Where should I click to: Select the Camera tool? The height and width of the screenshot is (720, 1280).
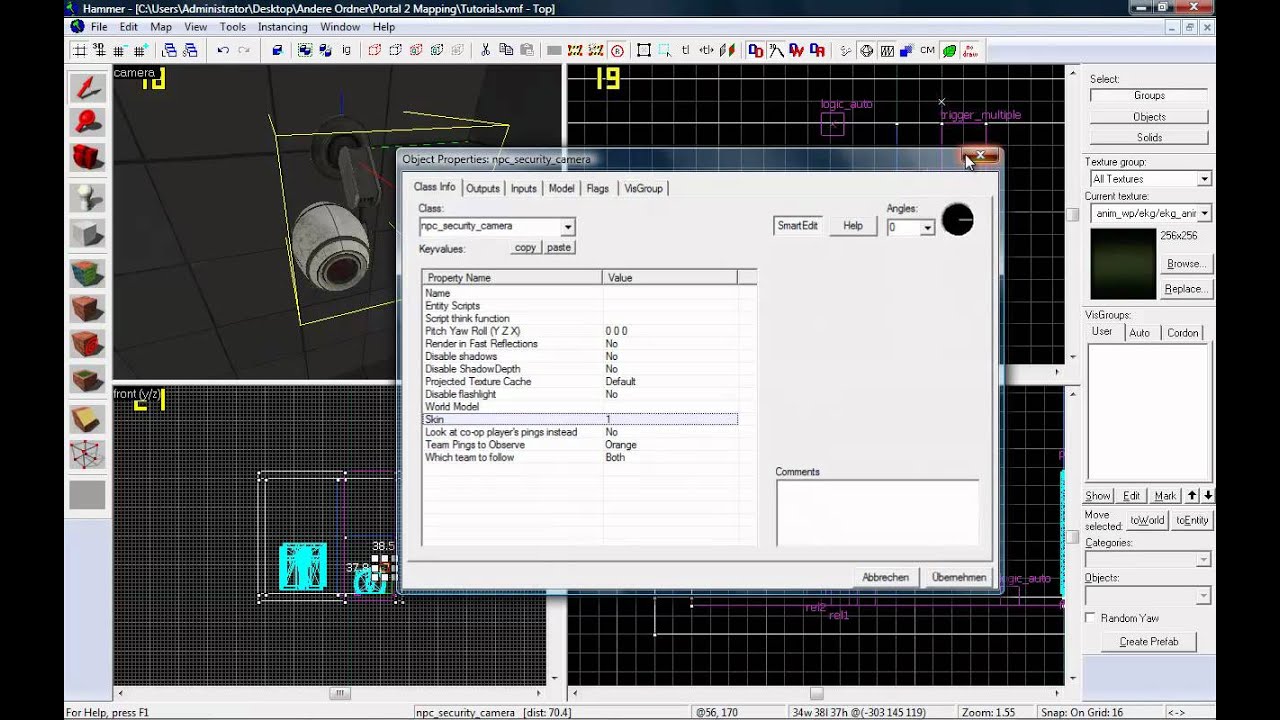[87, 158]
